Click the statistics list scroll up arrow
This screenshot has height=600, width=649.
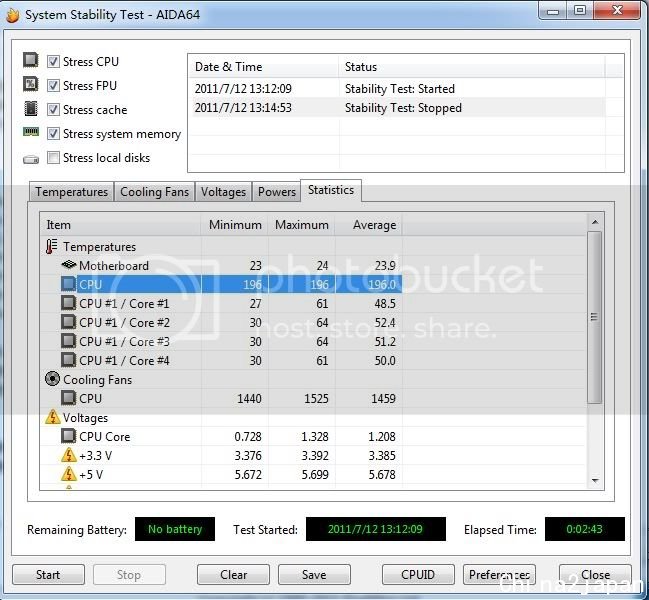[x=595, y=222]
